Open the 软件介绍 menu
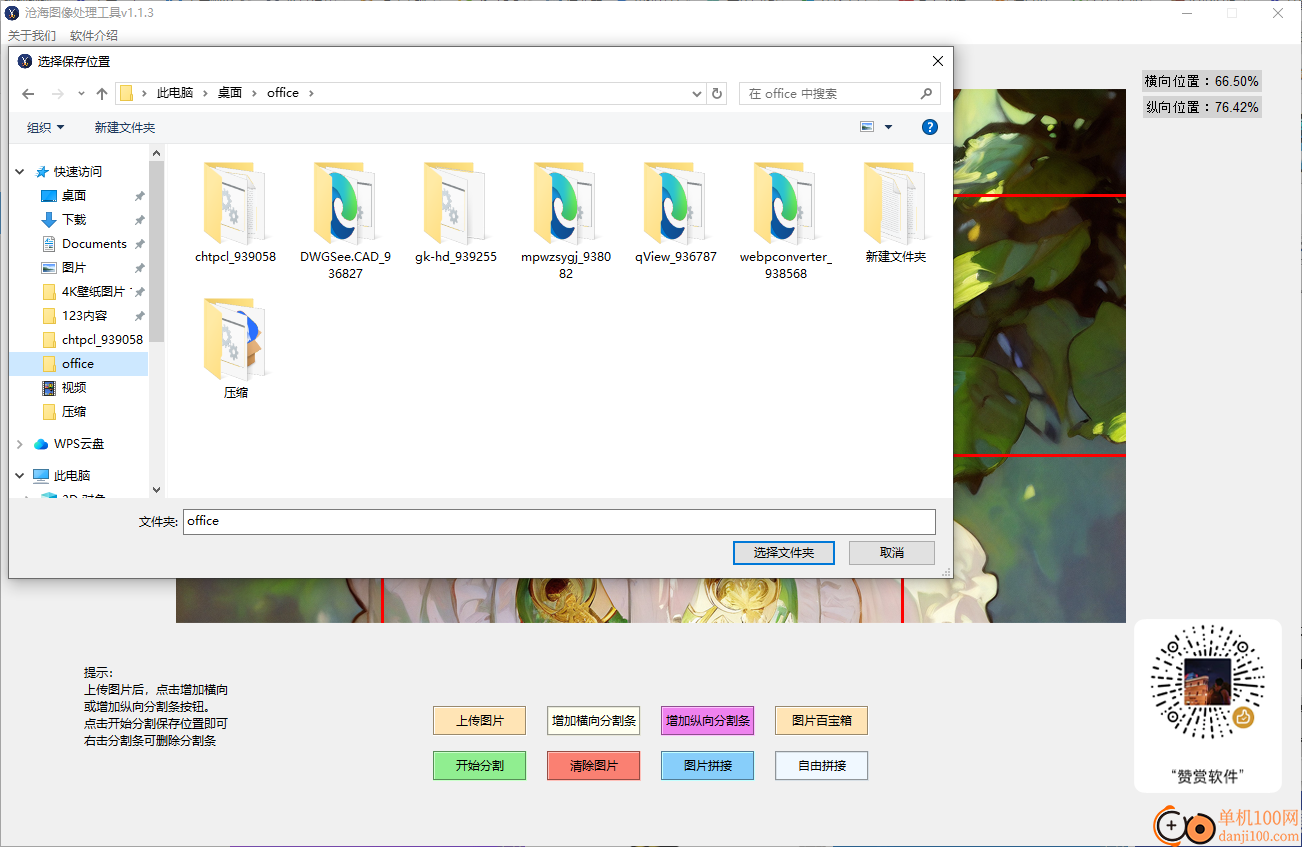This screenshot has width=1302, height=847. pyautogui.click(x=94, y=35)
